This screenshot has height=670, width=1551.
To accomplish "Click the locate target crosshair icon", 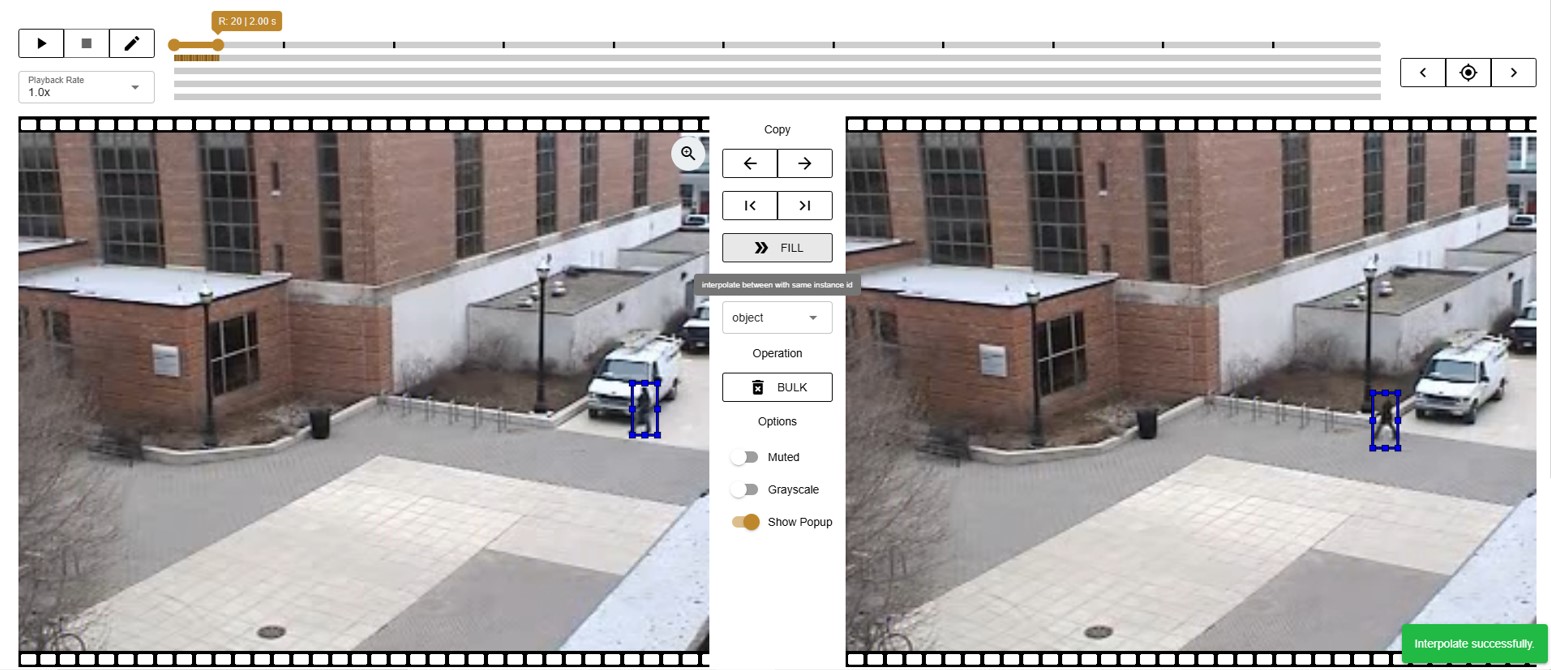I will (1468, 72).
